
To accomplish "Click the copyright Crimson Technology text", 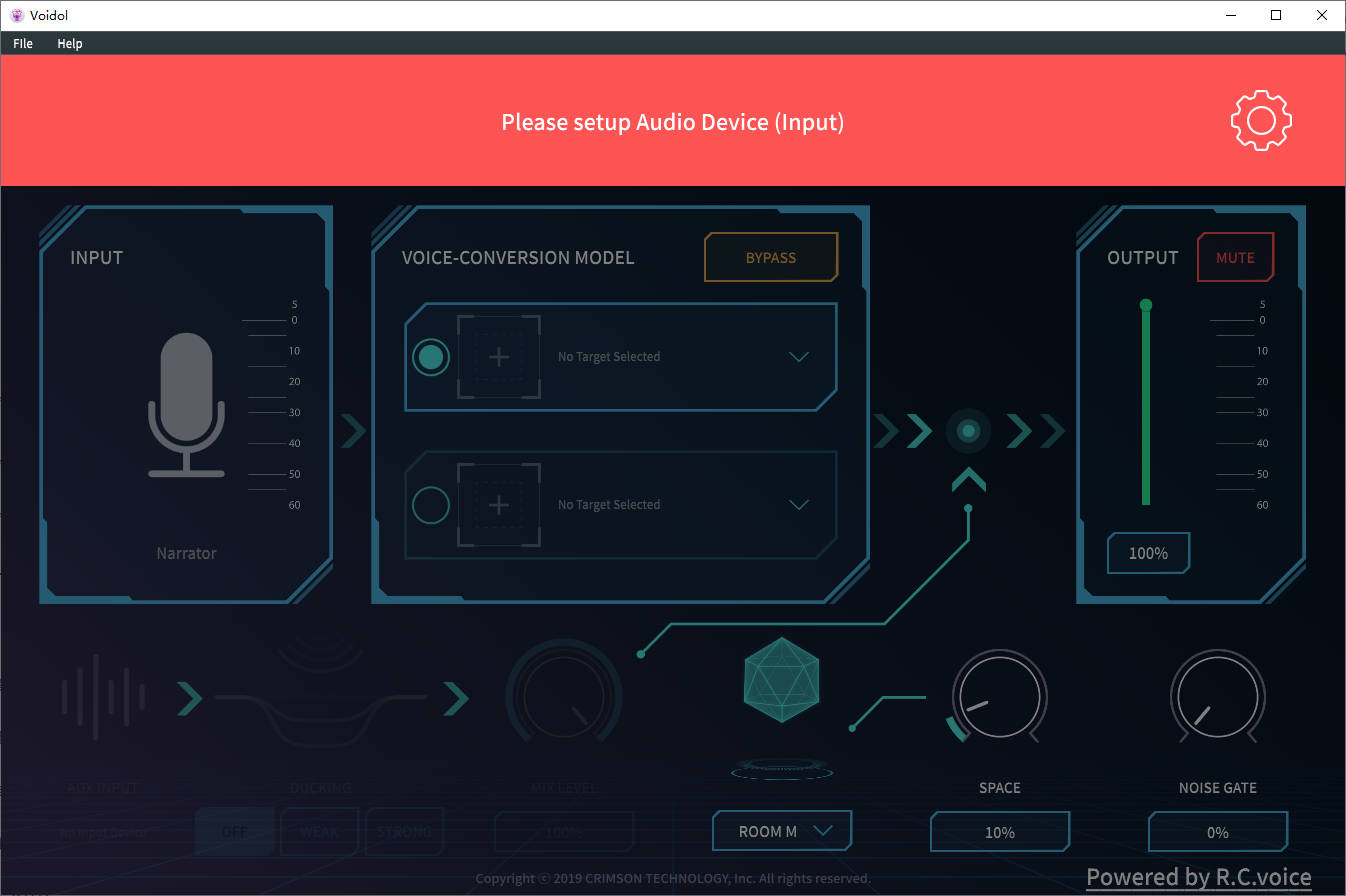I will click(673, 878).
